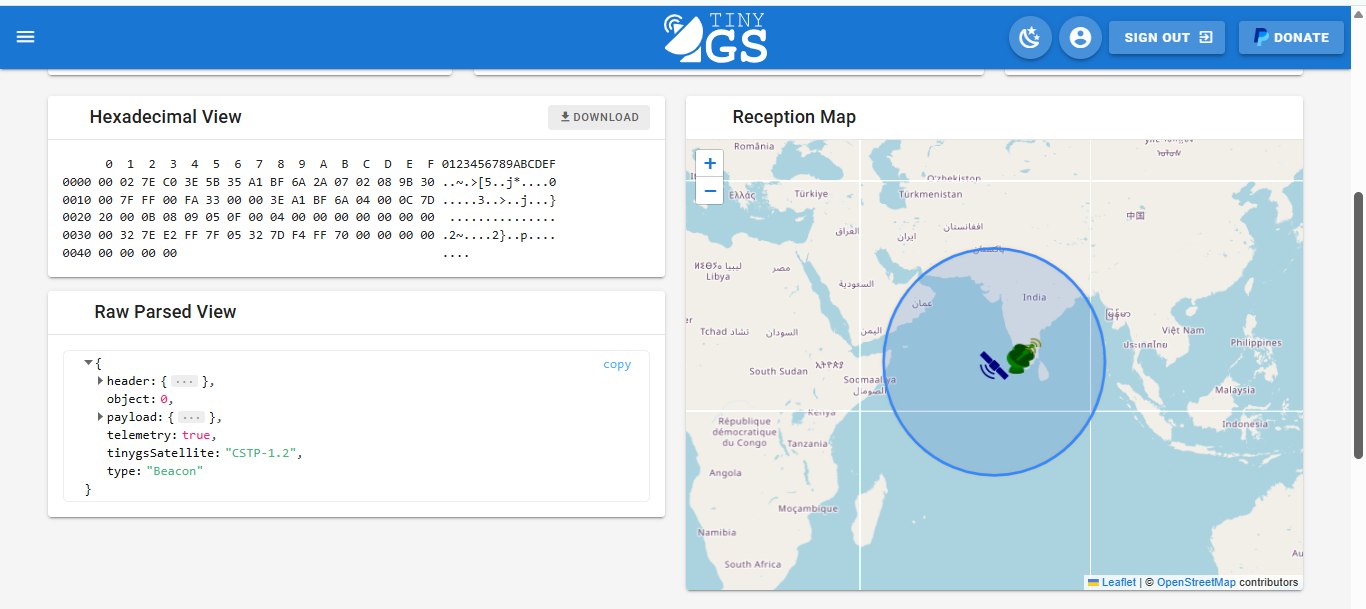Open the OpenStreetMap contributors link
This screenshot has width=1366, height=609.
coord(1196,582)
